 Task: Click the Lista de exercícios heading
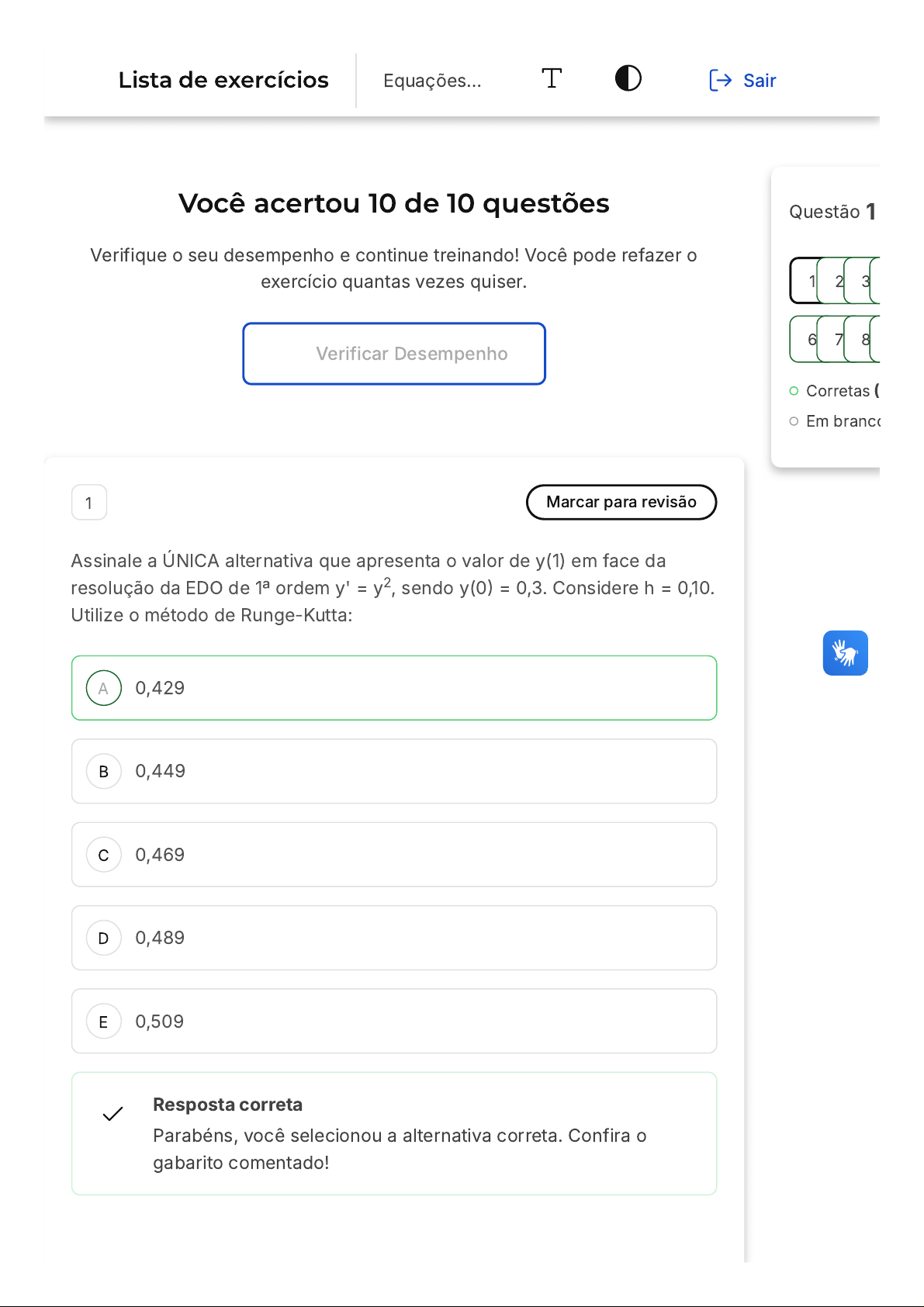tap(223, 80)
